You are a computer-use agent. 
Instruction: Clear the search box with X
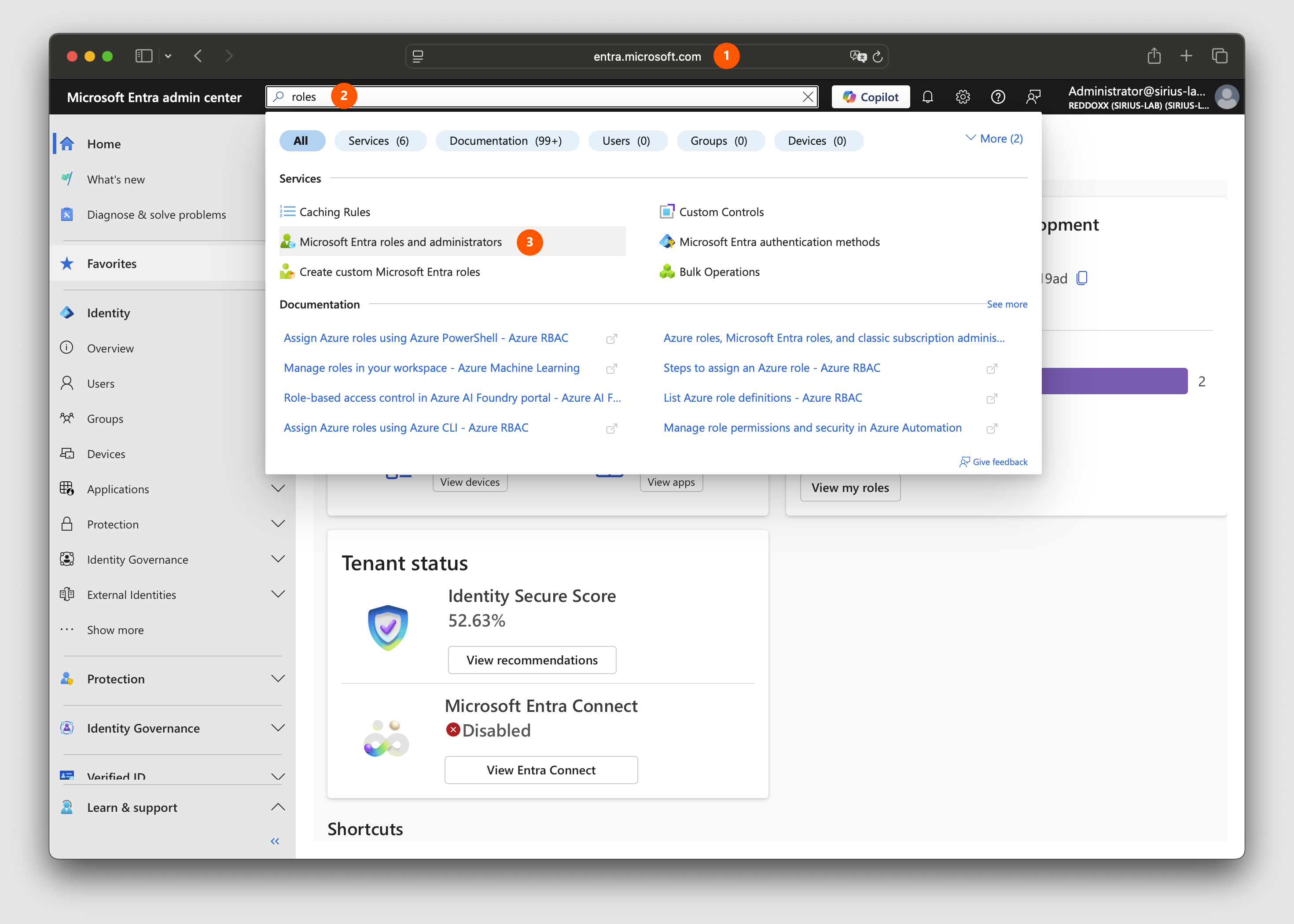(808, 97)
